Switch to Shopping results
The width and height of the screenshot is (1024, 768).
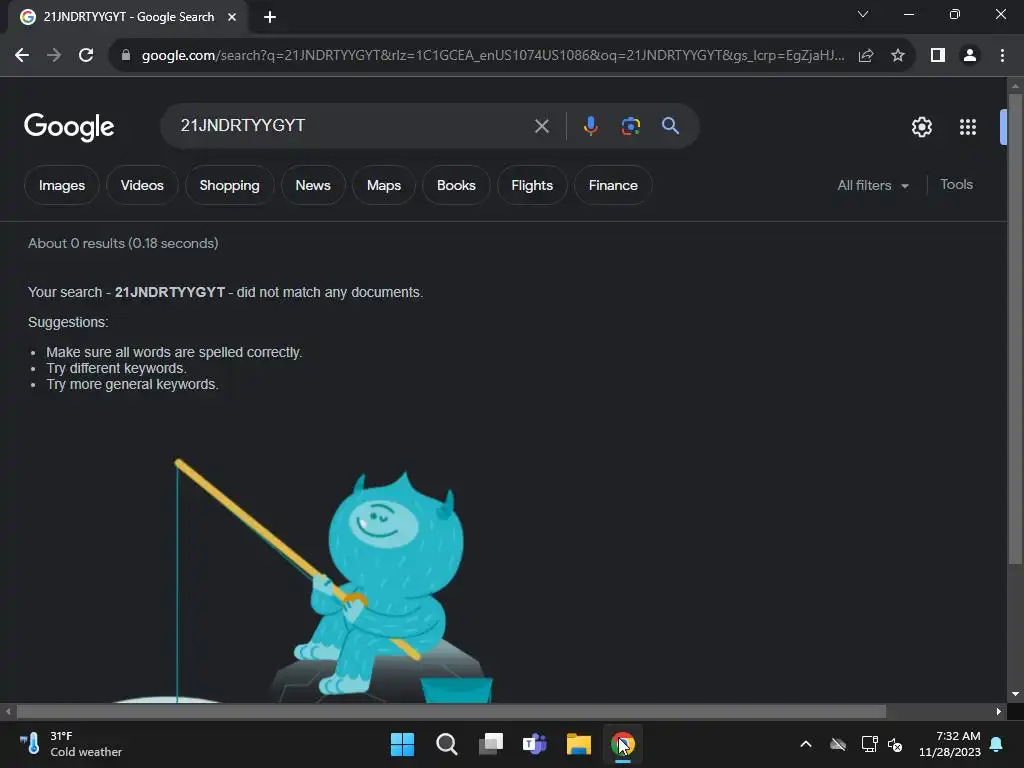coord(229,185)
